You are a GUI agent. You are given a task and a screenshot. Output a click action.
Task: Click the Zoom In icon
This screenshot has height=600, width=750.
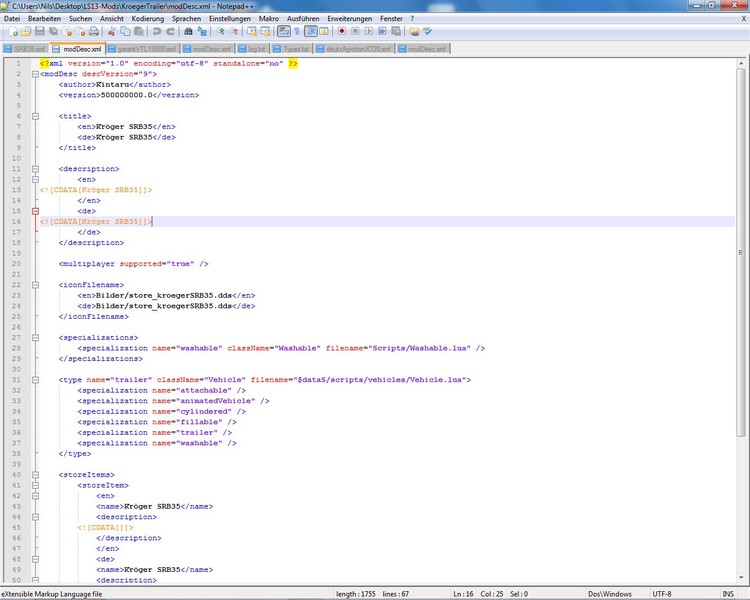(x=220, y=32)
